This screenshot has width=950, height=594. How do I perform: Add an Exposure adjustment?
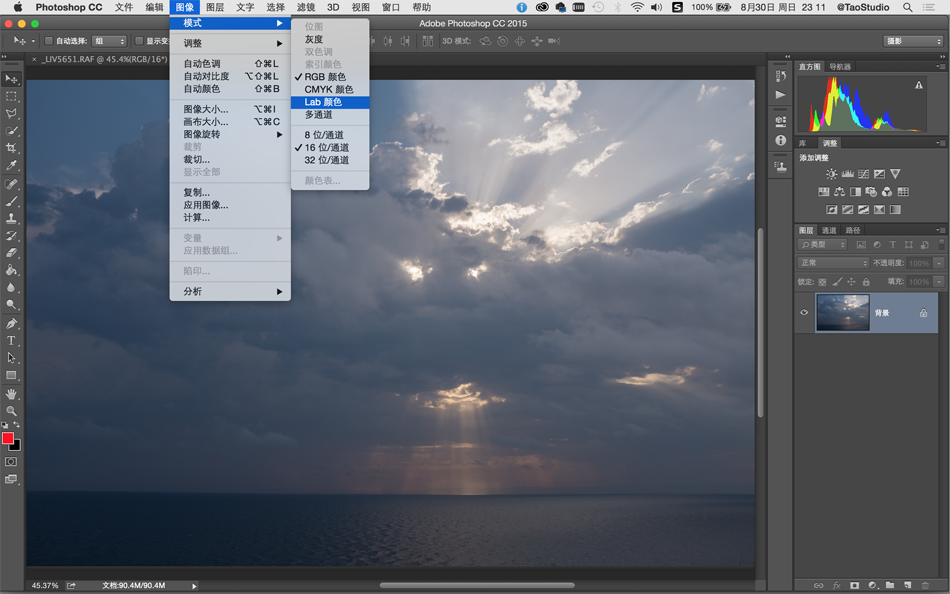879,174
